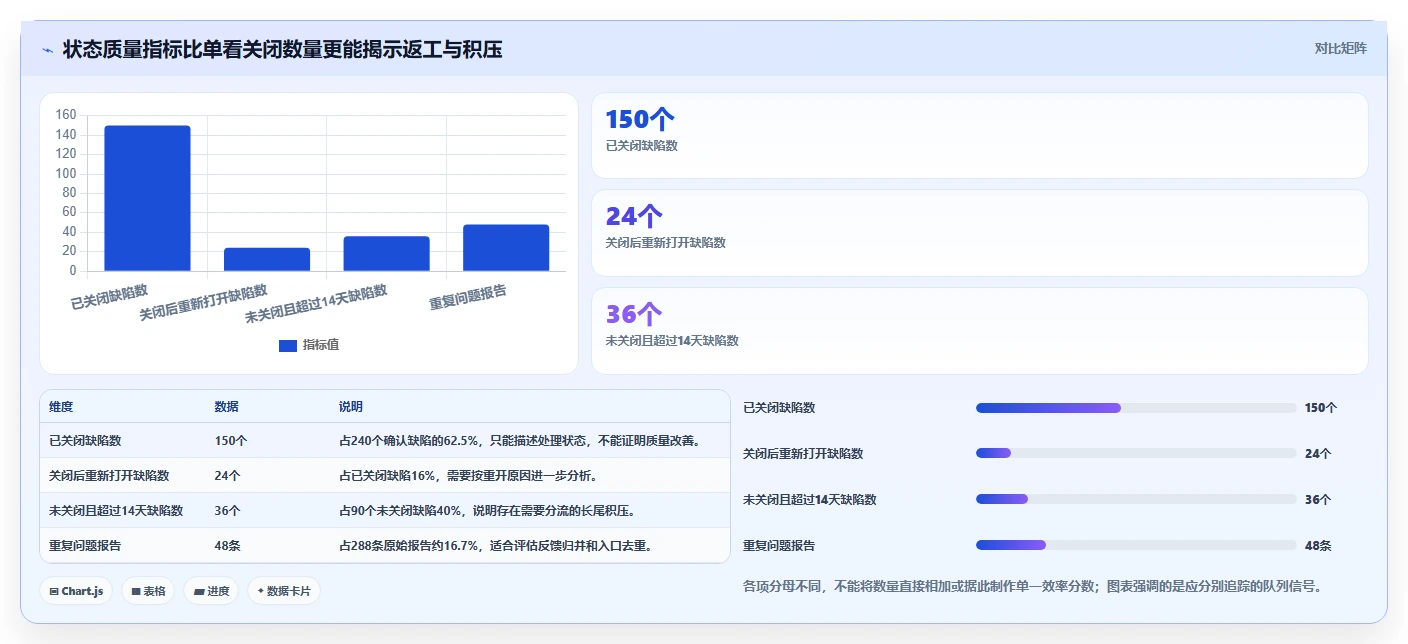1408x644 pixels.
Task: Click the blue legend swatch for 指标值
Action: [288, 346]
